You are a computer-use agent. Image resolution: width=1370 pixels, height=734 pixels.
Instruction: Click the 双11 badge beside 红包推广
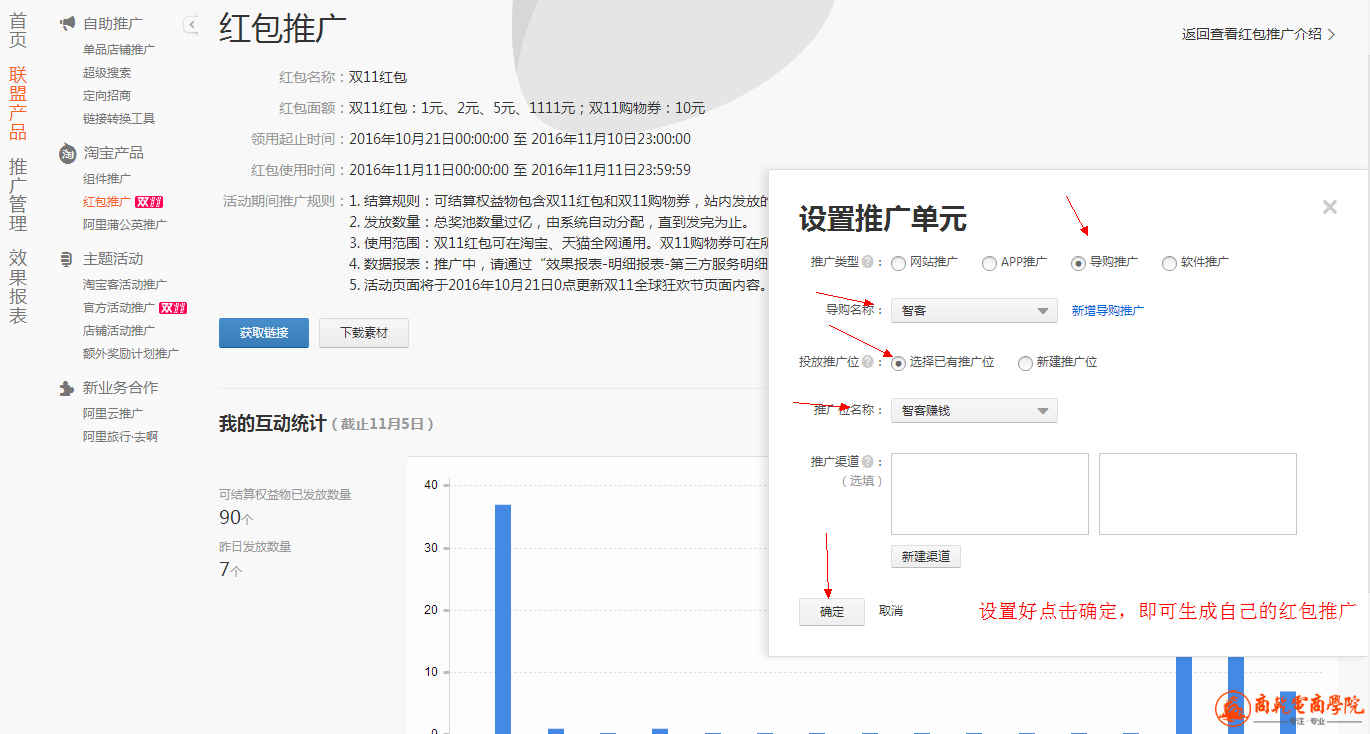149,201
